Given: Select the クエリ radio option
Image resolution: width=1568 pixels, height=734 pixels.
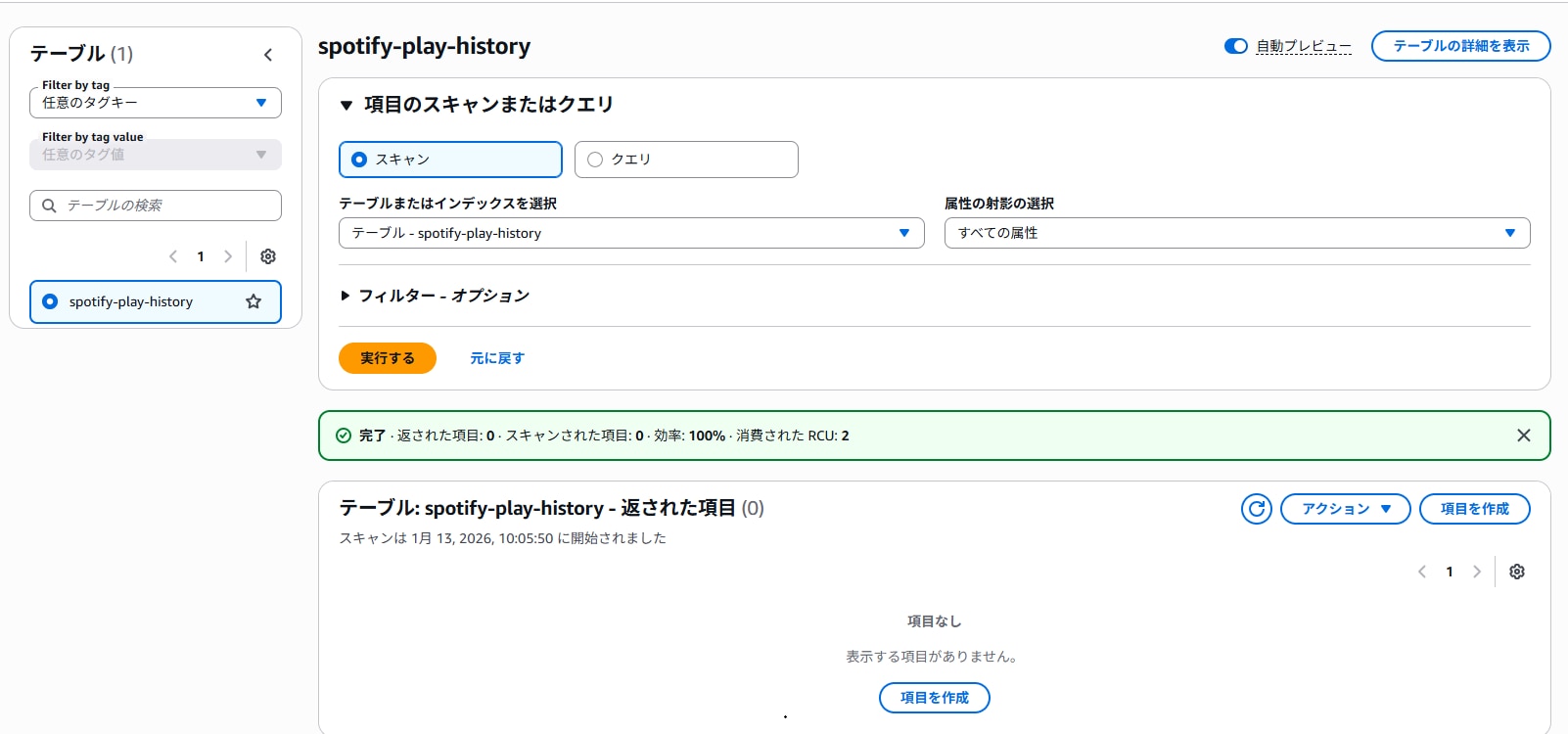Looking at the screenshot, I should 595,160.
